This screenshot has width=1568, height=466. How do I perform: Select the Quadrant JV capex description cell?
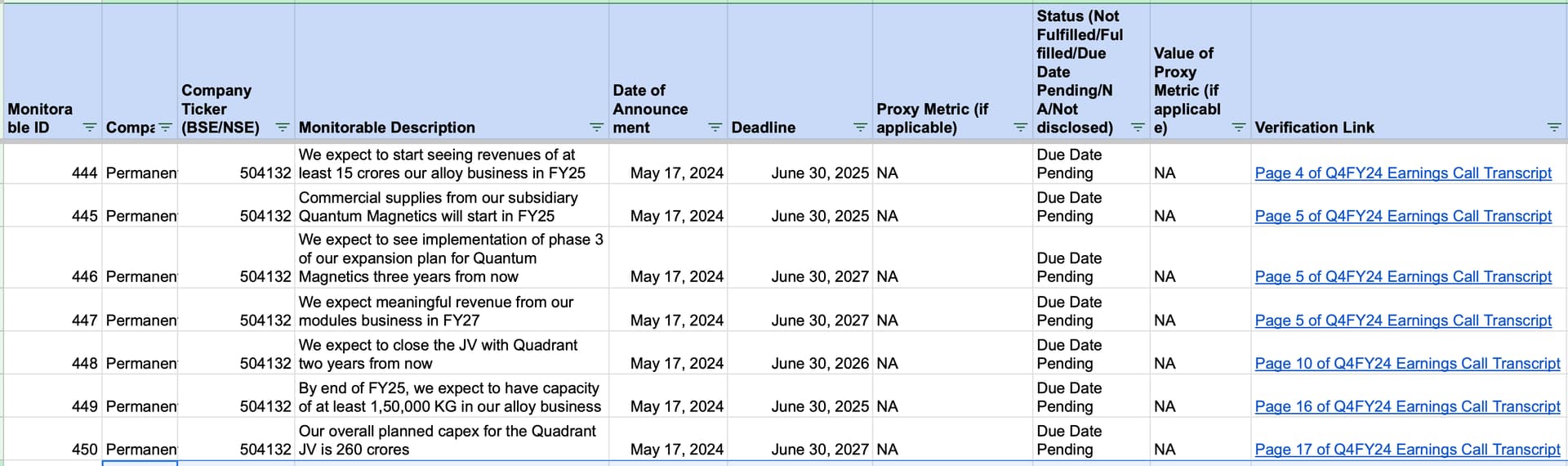(451, 441)
